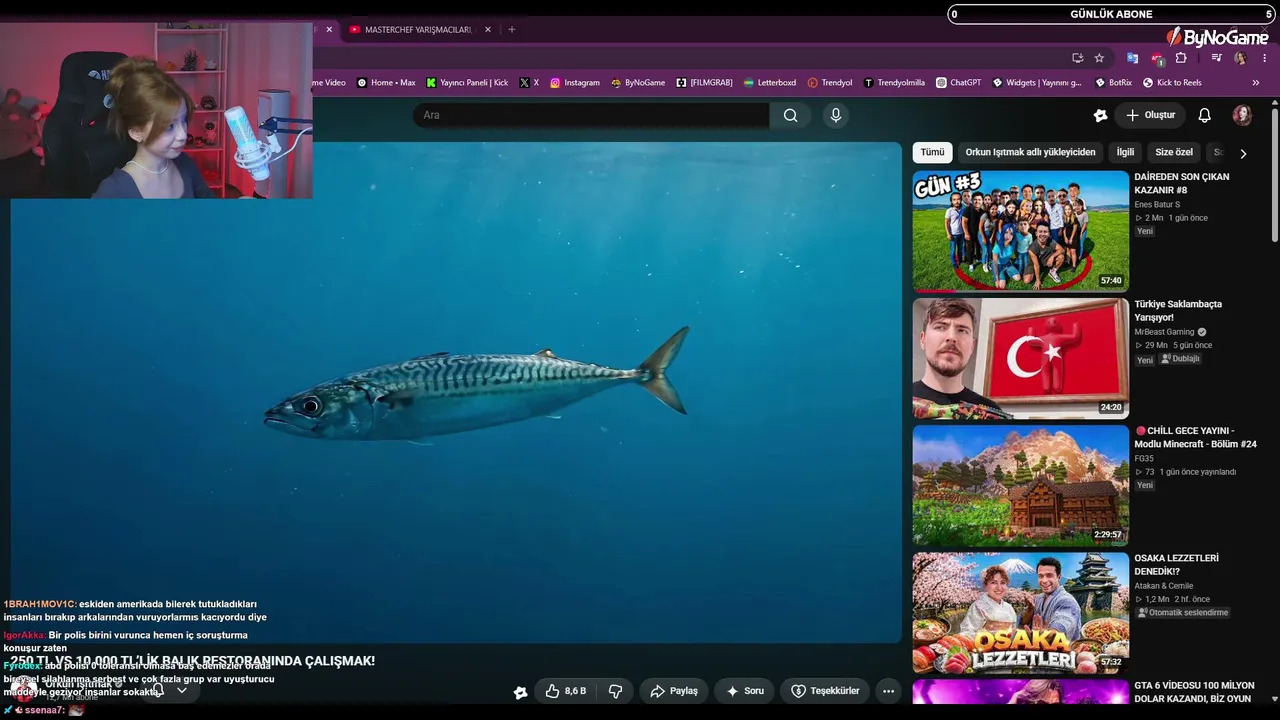Open the [FILMGRAB] bookmark
Viewport: 1280px width, 720px height.
click(705, 83)
